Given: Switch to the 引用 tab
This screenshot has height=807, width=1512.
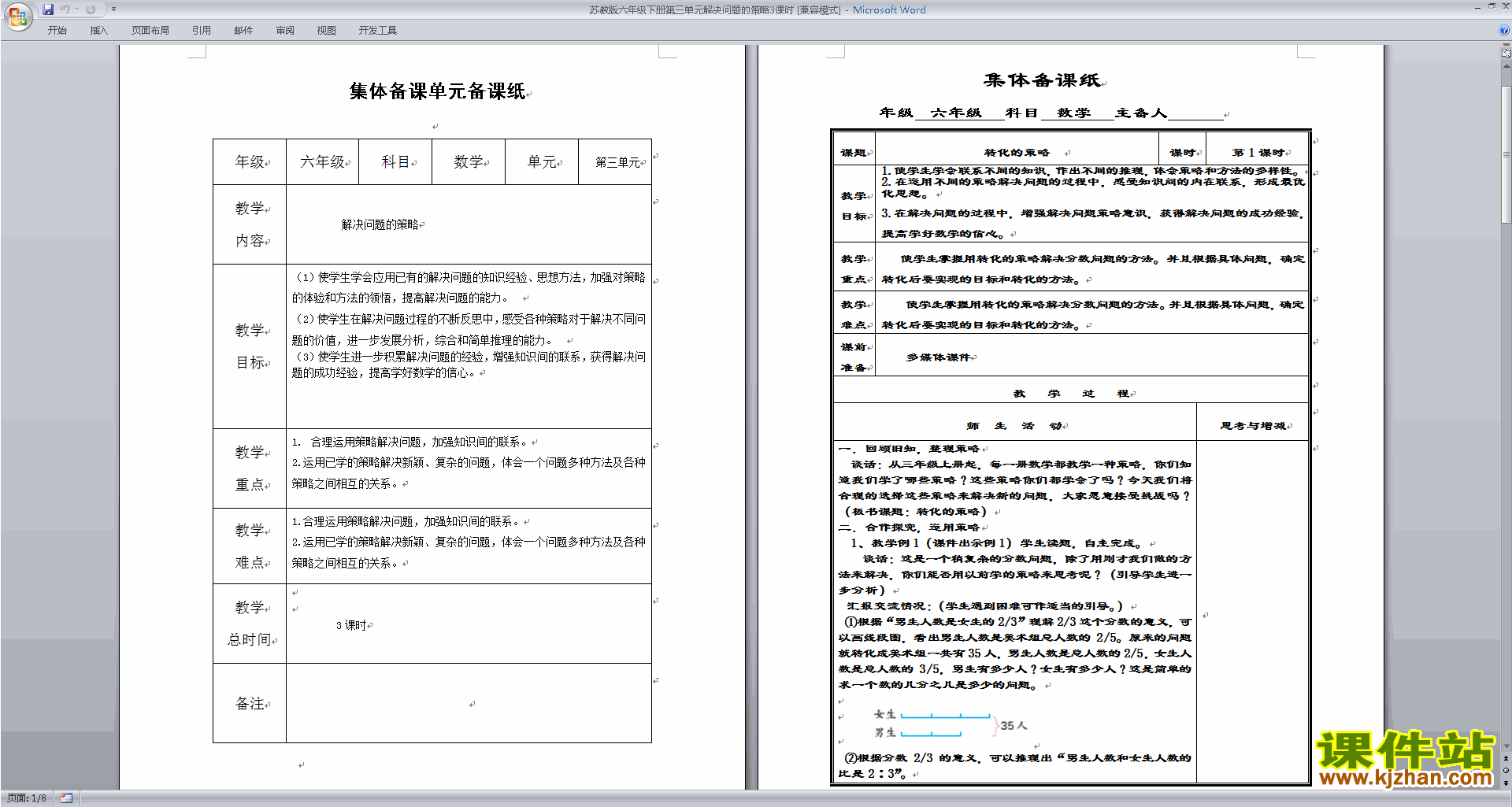Looking at the screenshot, I should pyautogui.click(x=202, y=31).
